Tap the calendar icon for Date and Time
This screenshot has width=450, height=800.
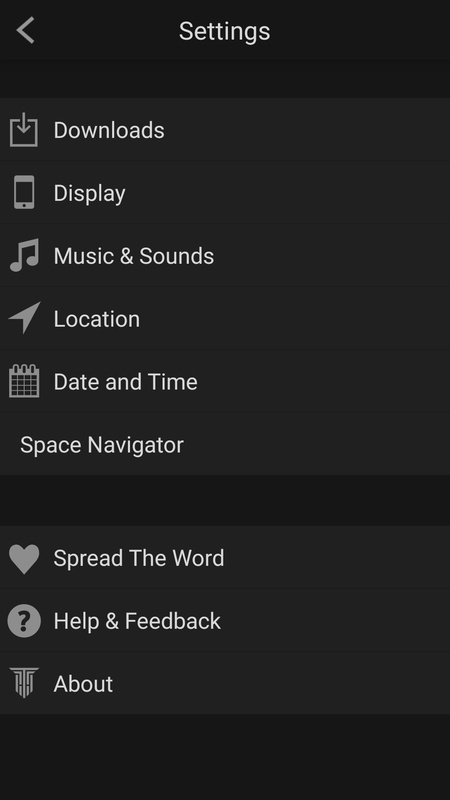point(24,381)
